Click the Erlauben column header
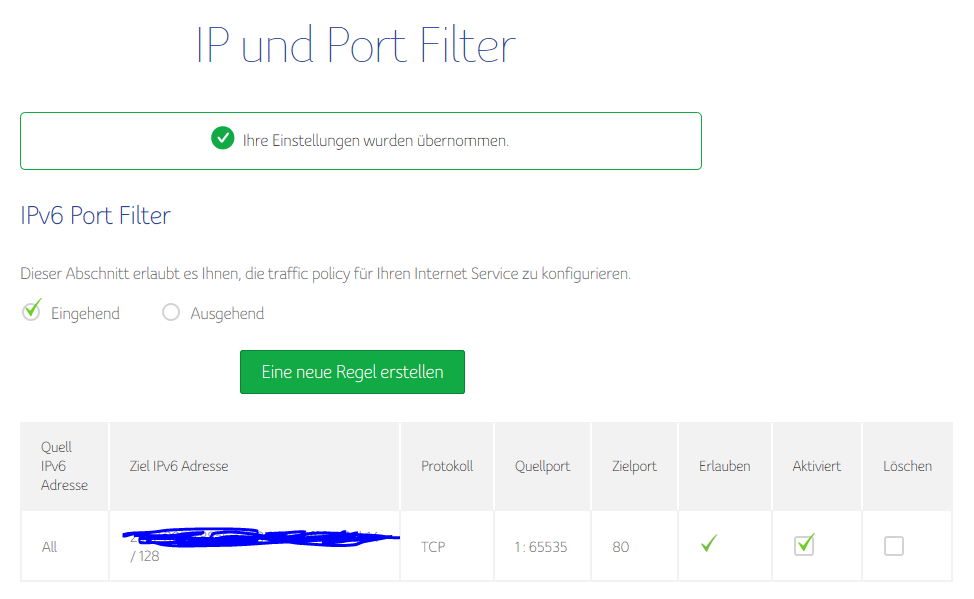 tap(725, 466)
